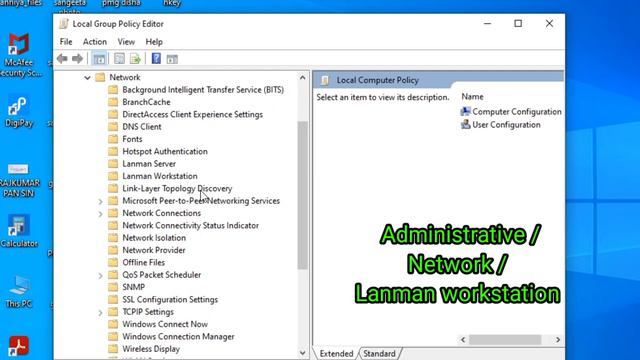
Task: Open the Help toolbar icon
Action: [156, 59]
